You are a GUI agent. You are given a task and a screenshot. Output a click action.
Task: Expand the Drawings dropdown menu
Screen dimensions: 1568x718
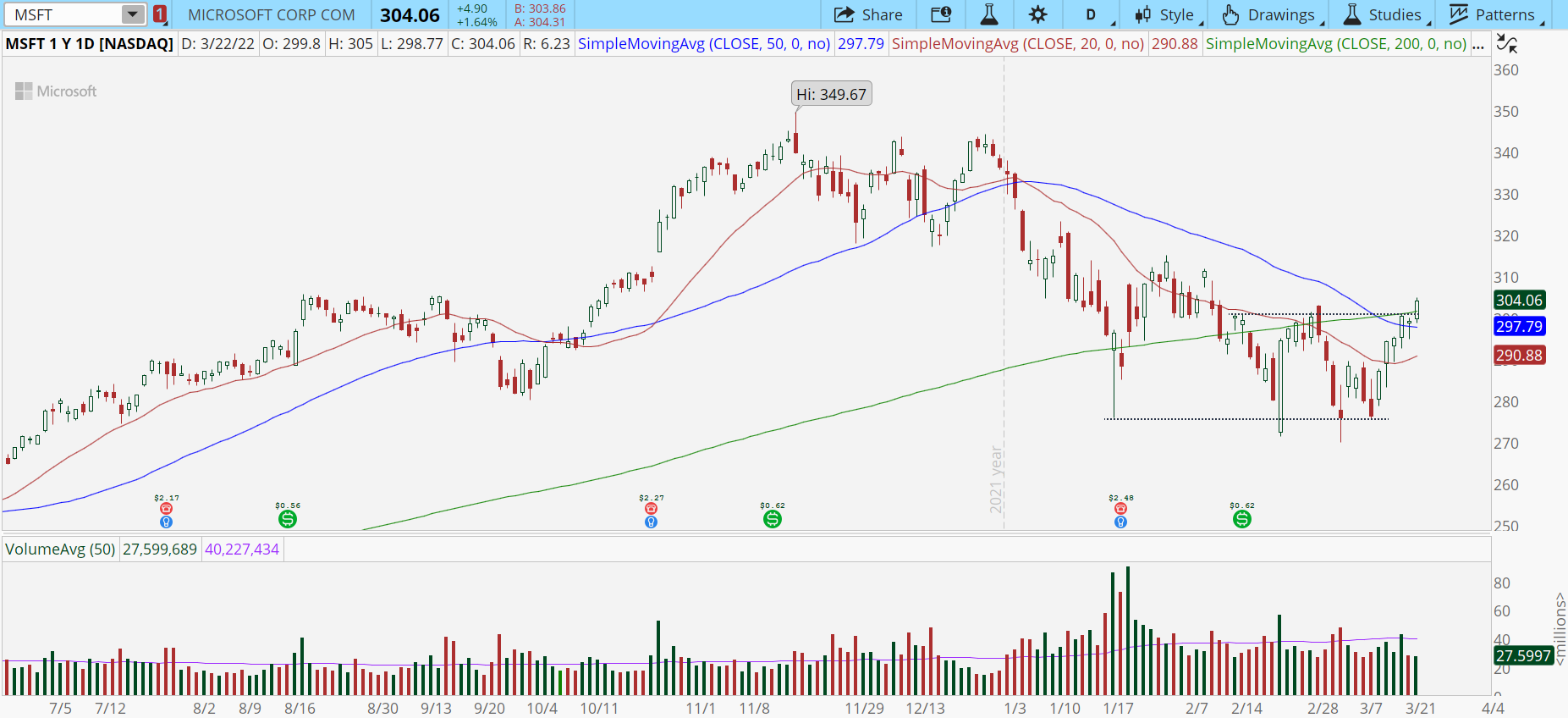tap(1323, 23)
